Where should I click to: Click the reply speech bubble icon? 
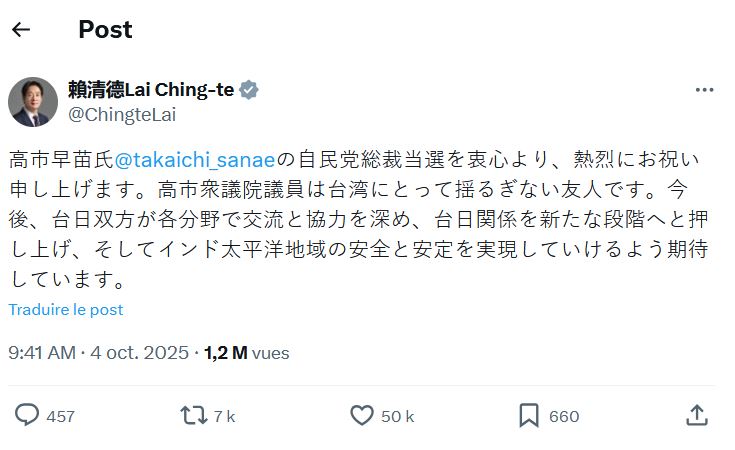(27, 415)
